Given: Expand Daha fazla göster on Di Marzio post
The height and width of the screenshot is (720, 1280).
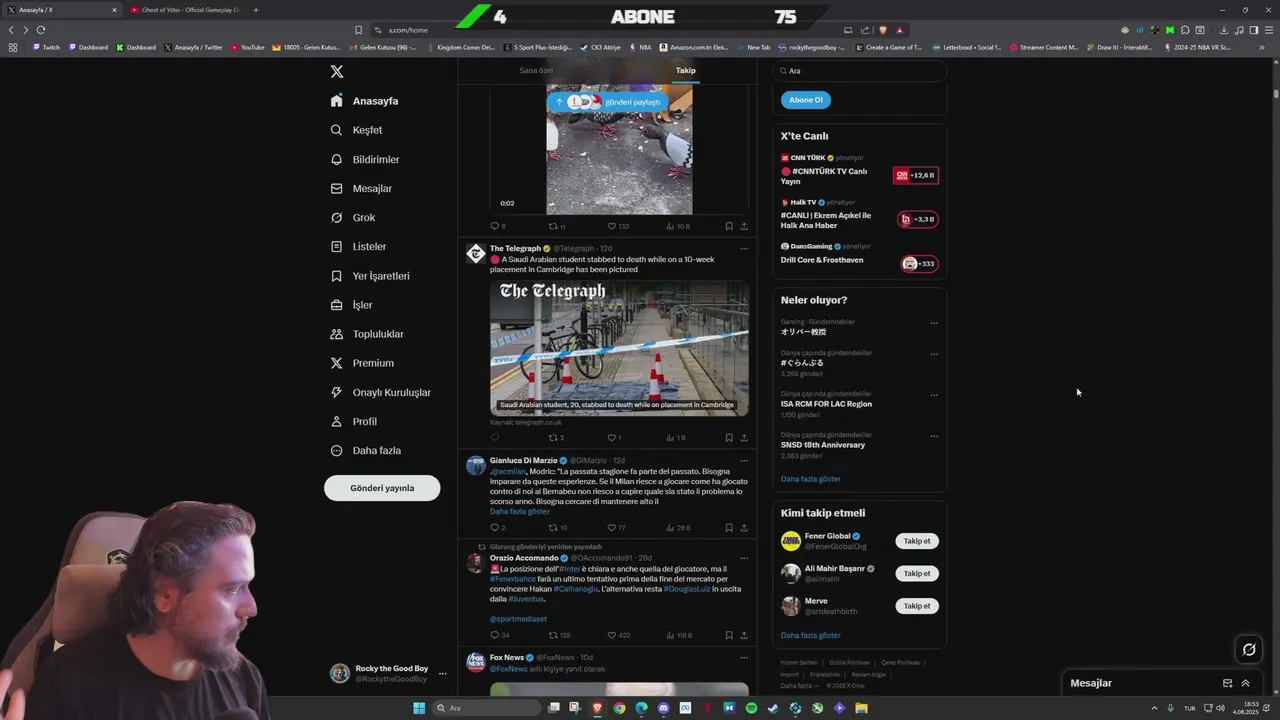Looking at the screenshot, I should 519,511.
